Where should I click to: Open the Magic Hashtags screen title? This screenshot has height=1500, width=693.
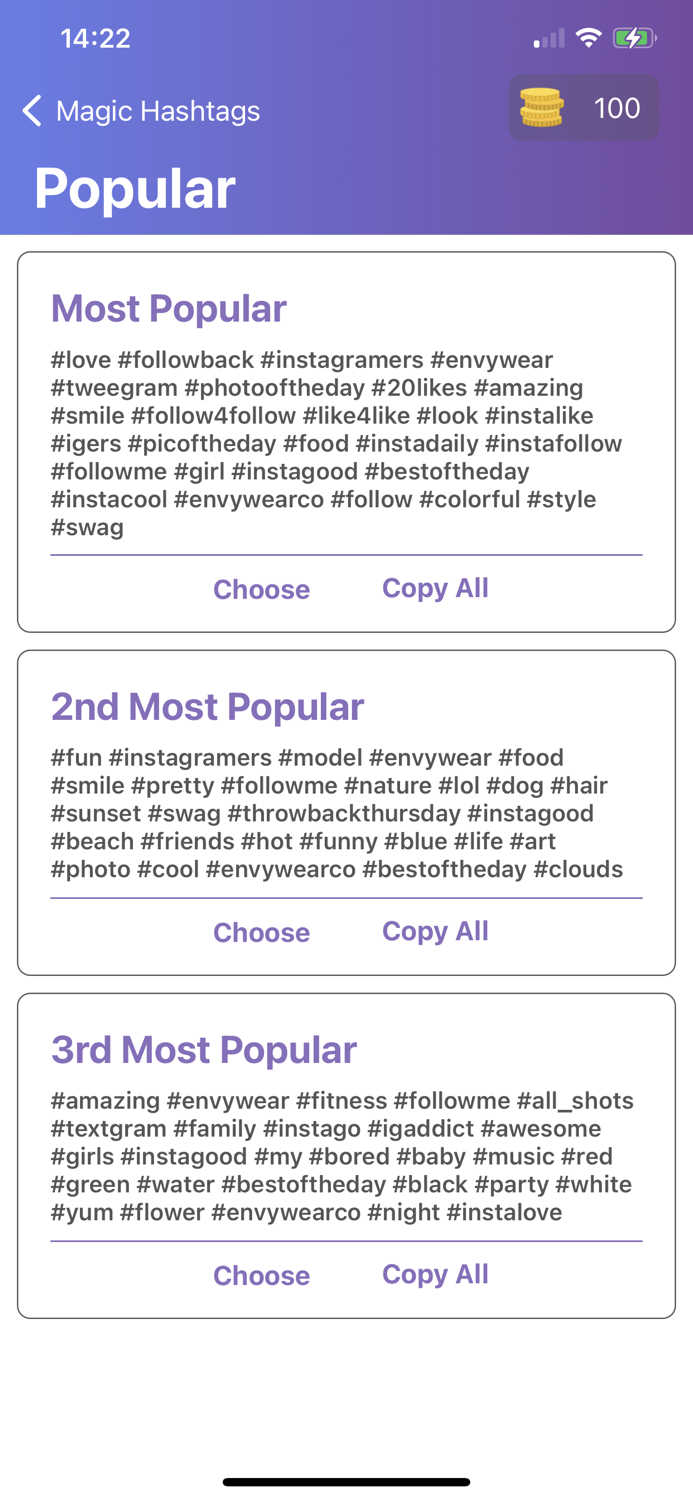click(157, 111)
